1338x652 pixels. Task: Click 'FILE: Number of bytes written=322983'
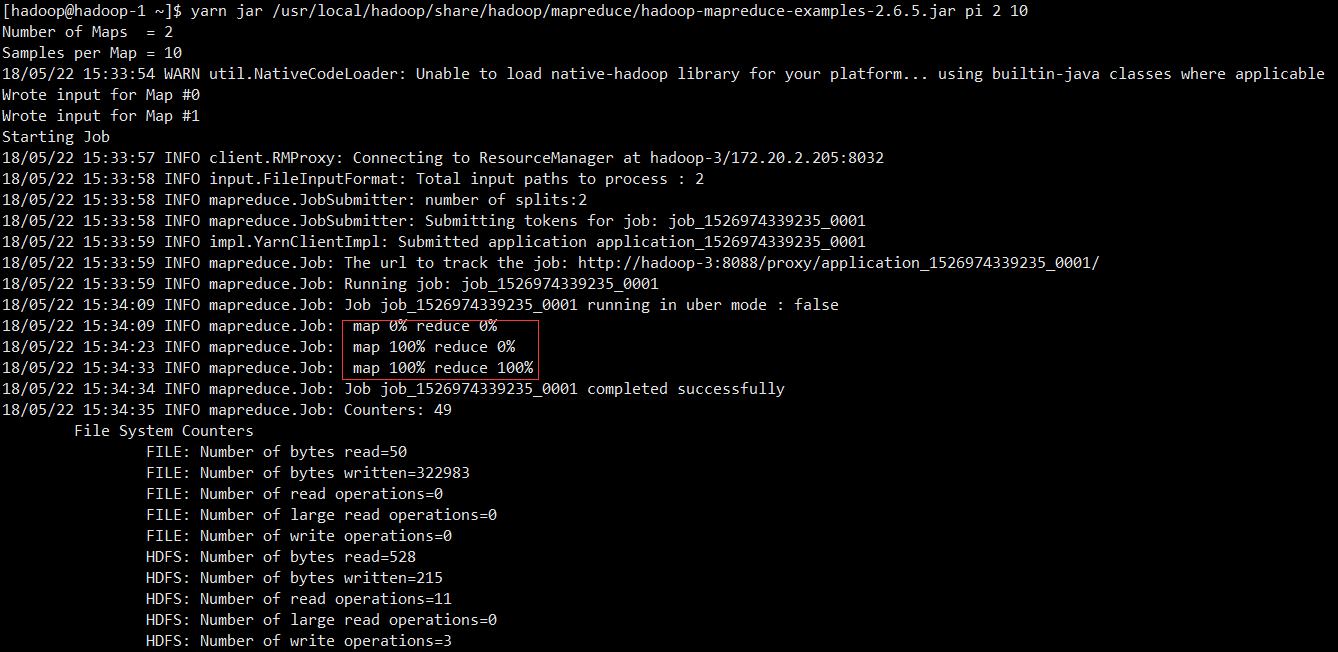coord(308,473)
